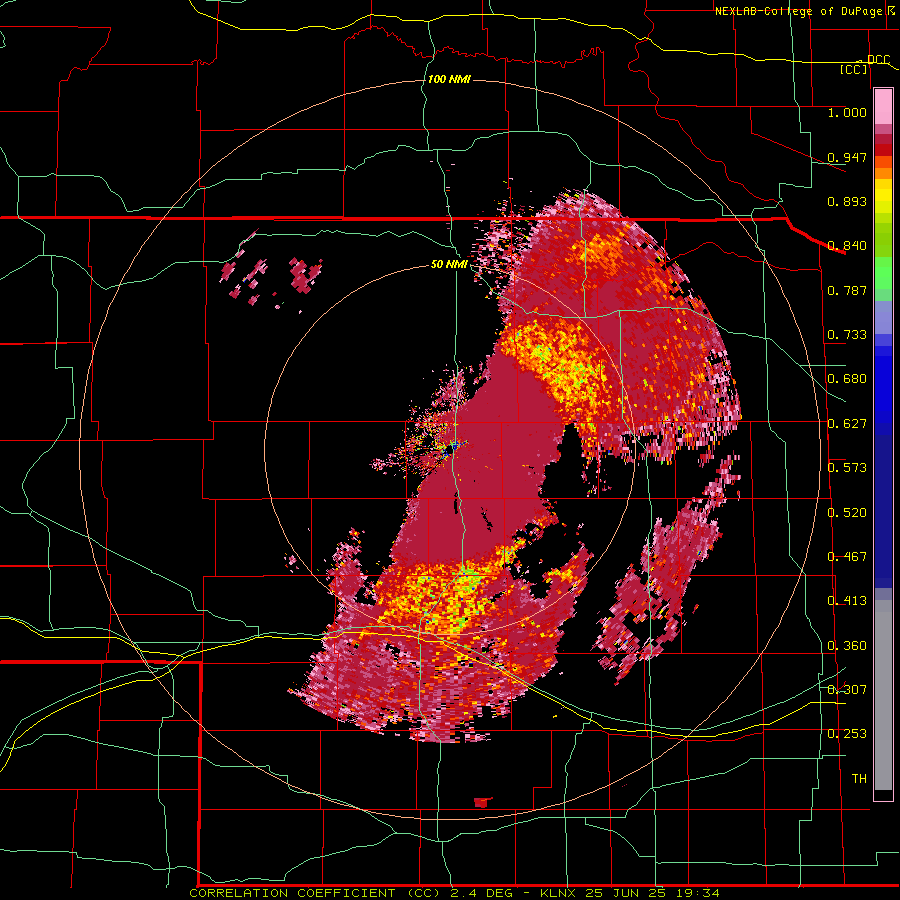Viewport: 900px width, 900px height.
Task: Select the 0.787 value on the color scale
Action: [847, 290]
